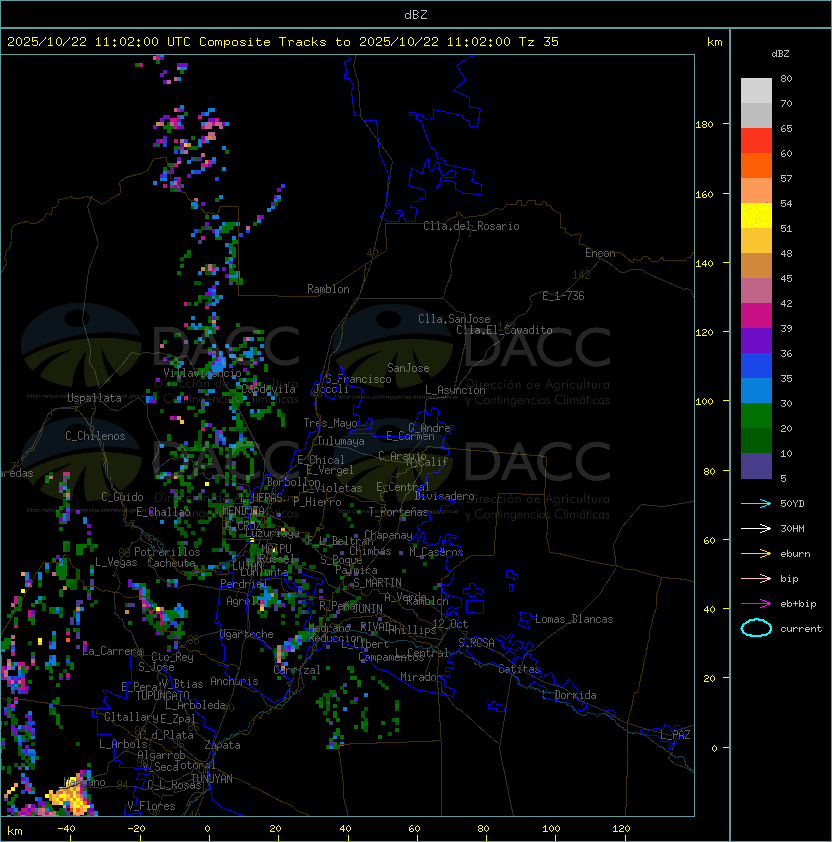Click the 'Tres_Mayo' map label
This screenshot has width=832, height=842.
click(x=330, y=423)
